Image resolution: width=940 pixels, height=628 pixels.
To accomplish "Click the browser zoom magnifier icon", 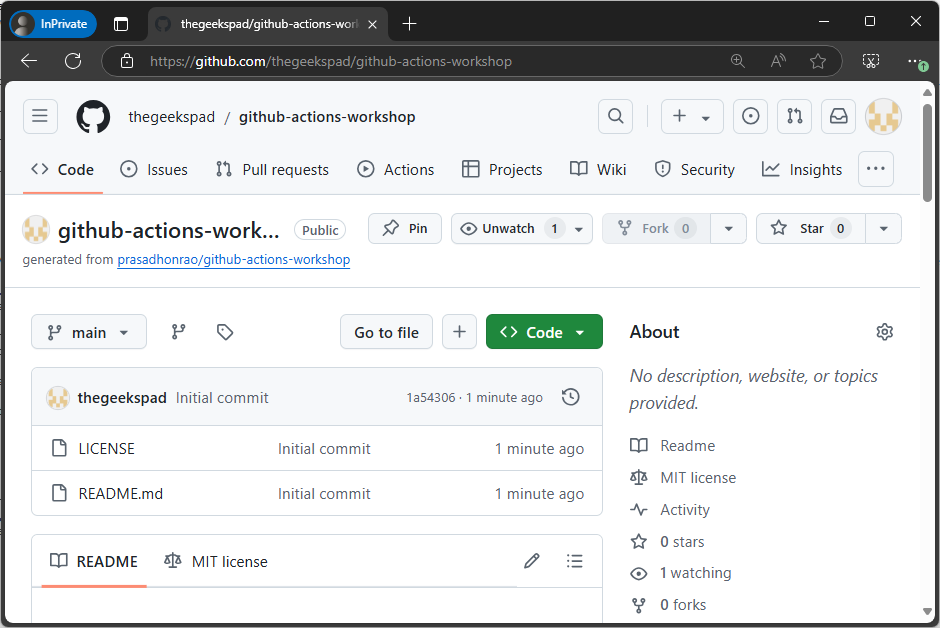I will tap(737, 61).
